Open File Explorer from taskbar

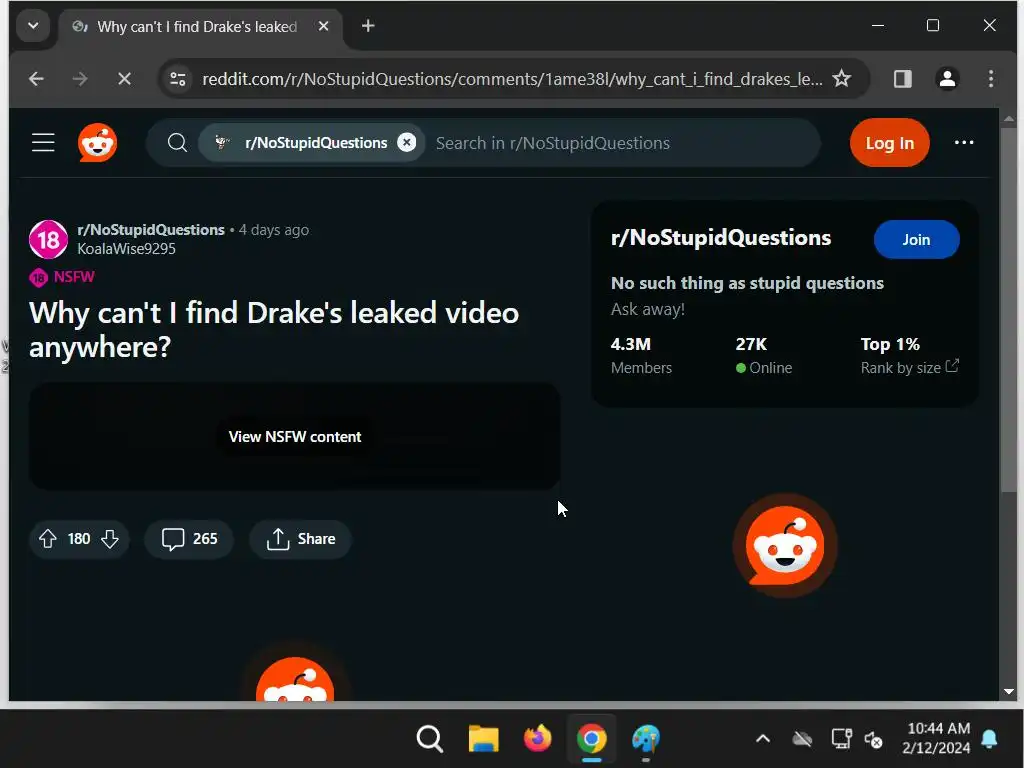tap(483, 739)
